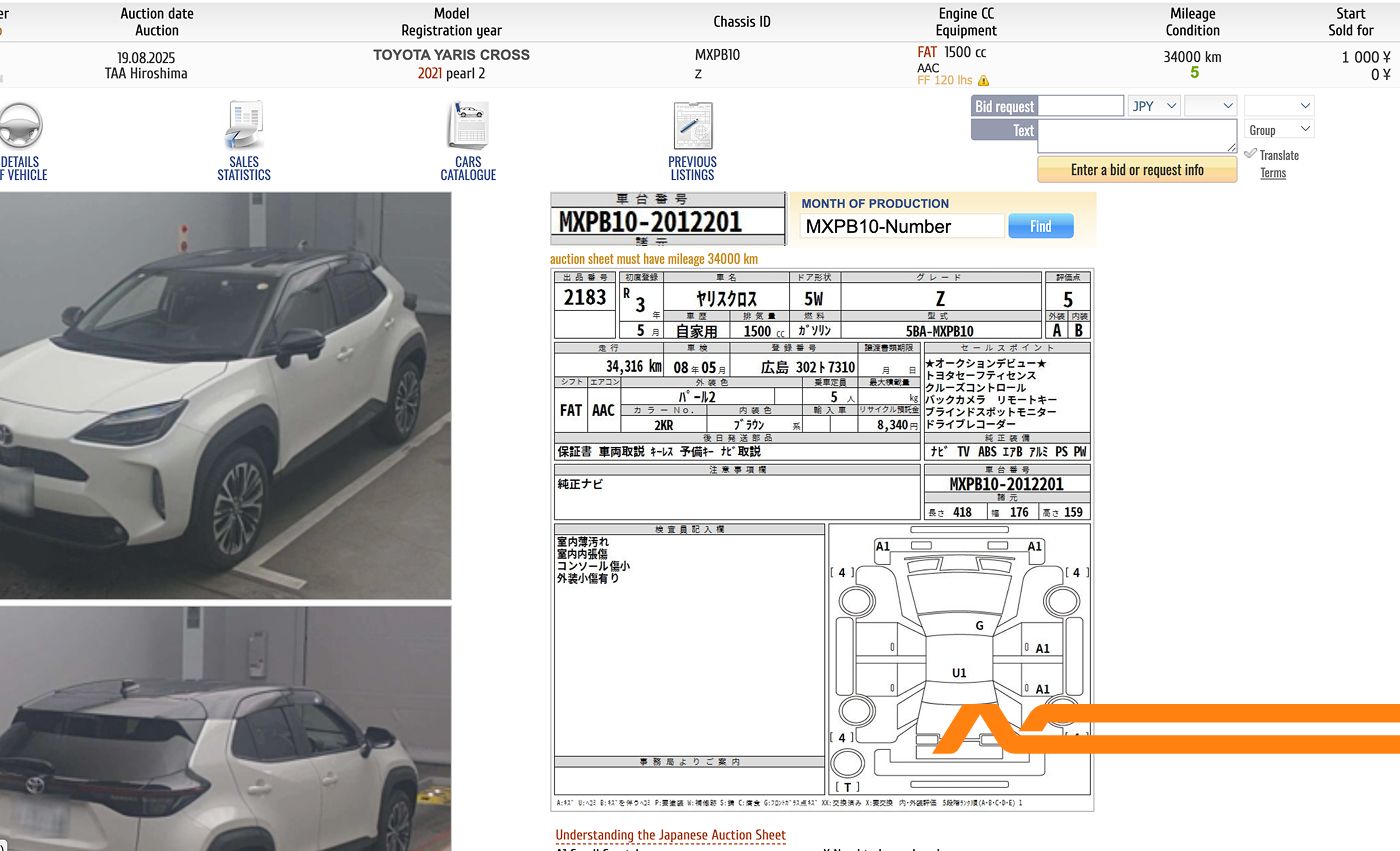Click the warning triangle beside FF 120 lhs
The image size is (1400, 851).
pos(984,81)
